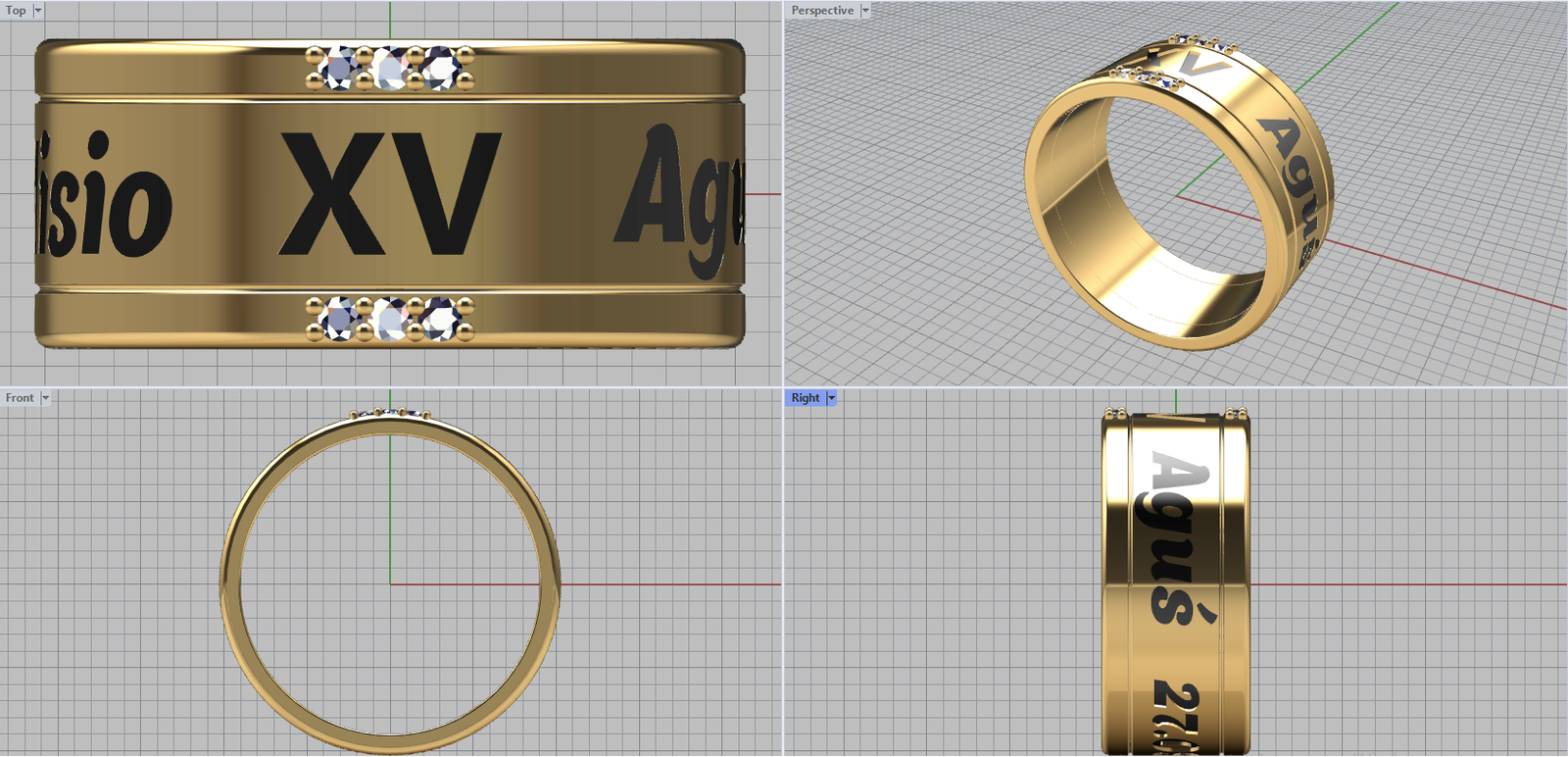
Task: Pick the upper left diamond in Top view
Action: pyautogui.click(x=339, y=68)
